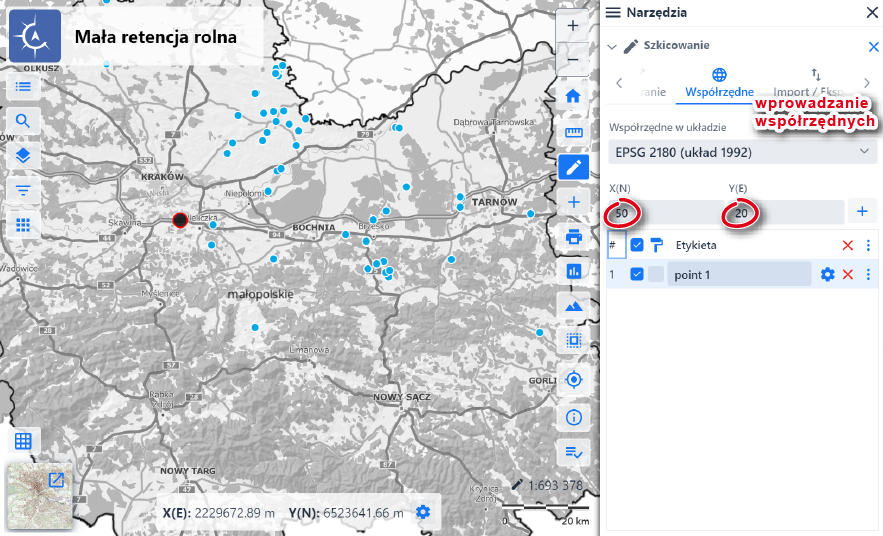Screen dimensions: 883x536
Task: Switch to the Współrzędne tab
Action: click(x=719, y=84)
